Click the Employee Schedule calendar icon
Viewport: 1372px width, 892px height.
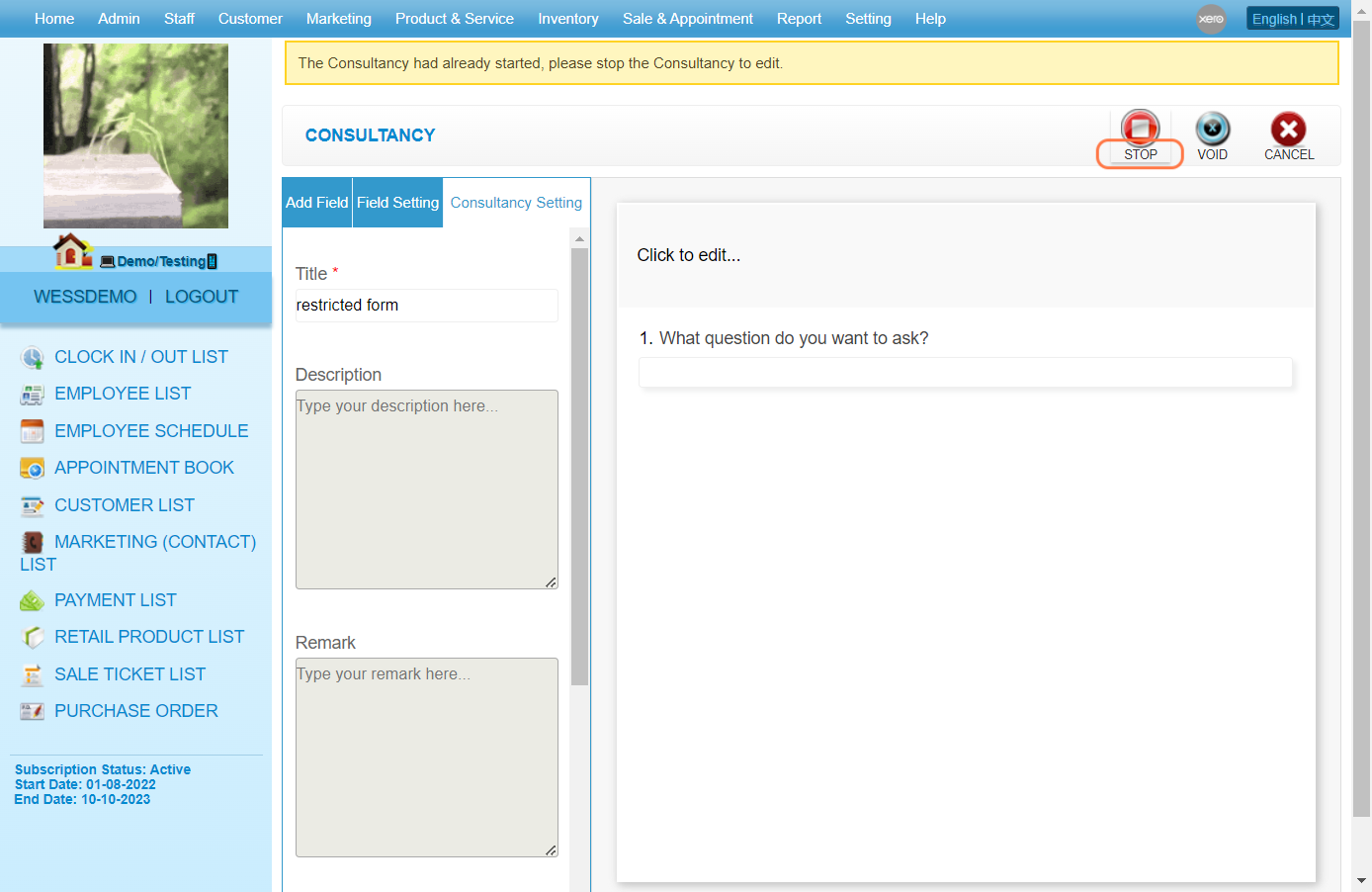point(32,431)
